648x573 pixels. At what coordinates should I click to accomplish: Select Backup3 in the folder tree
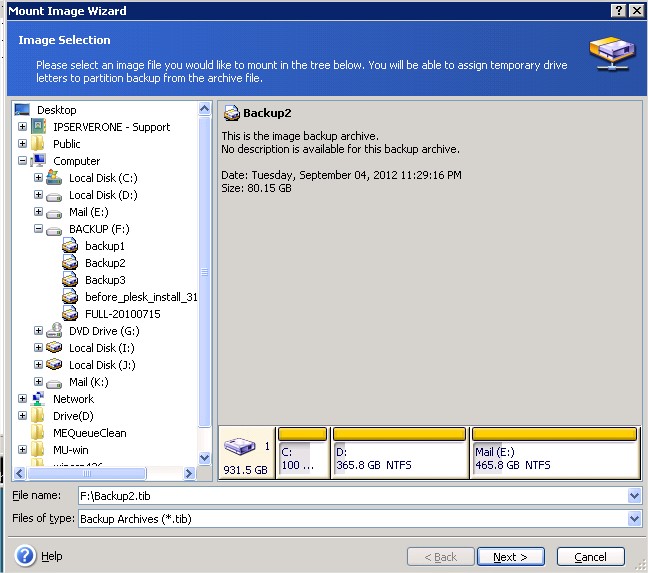tap(105, 280)
